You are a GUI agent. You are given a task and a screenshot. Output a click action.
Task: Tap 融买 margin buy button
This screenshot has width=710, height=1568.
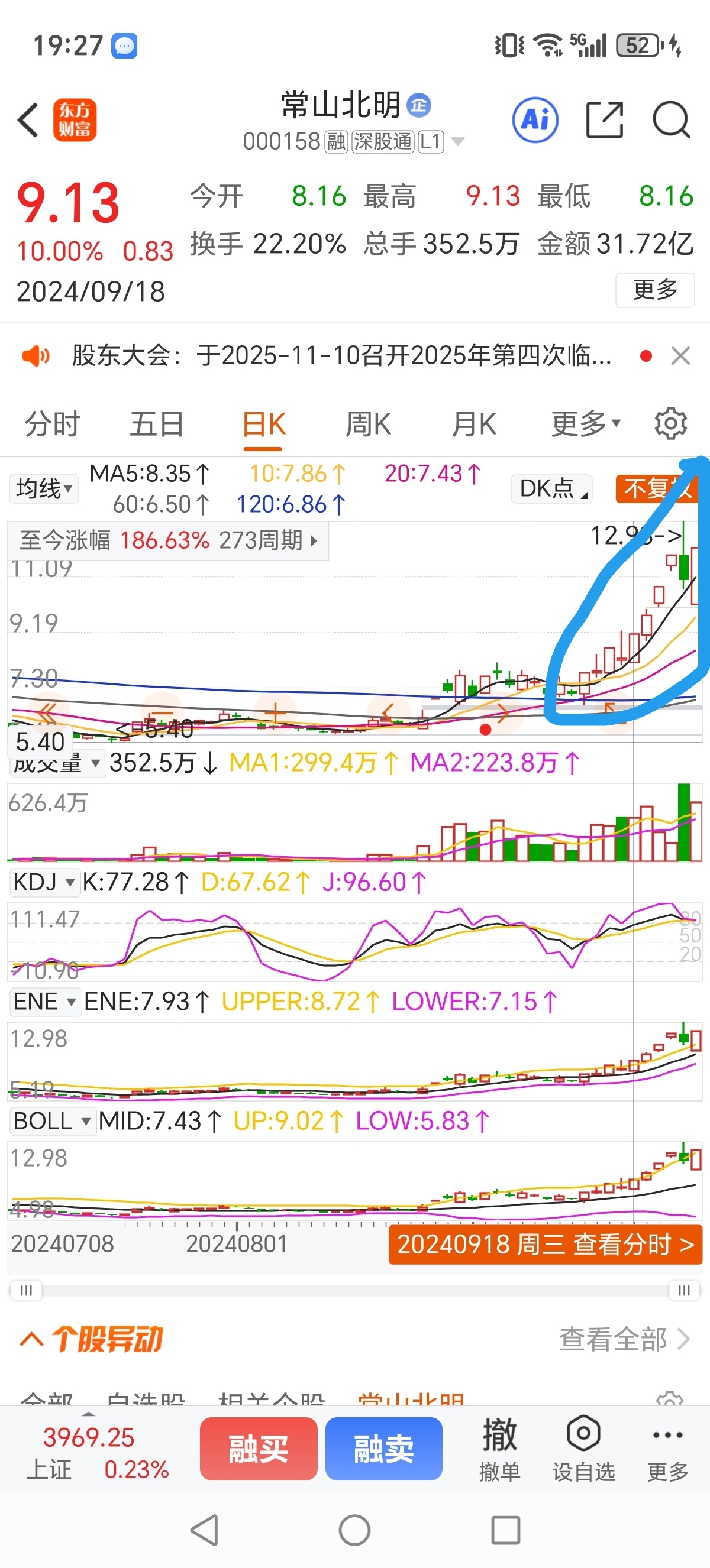click(x=258, y=1448)
